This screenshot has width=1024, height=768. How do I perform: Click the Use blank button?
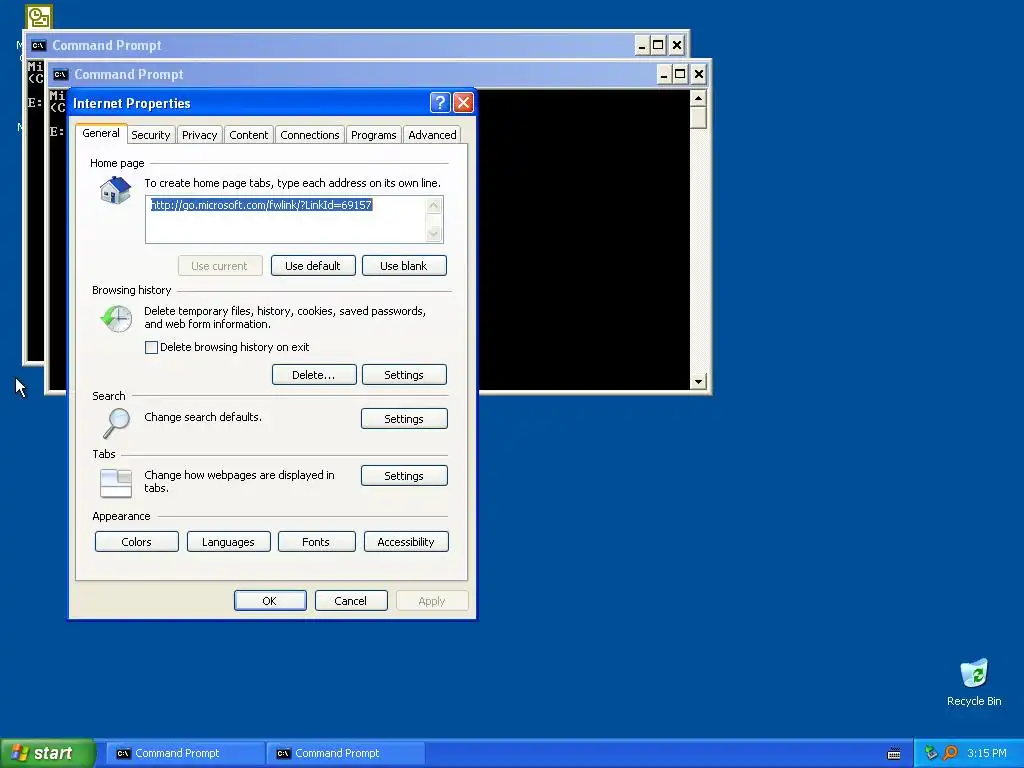(404, 266)
